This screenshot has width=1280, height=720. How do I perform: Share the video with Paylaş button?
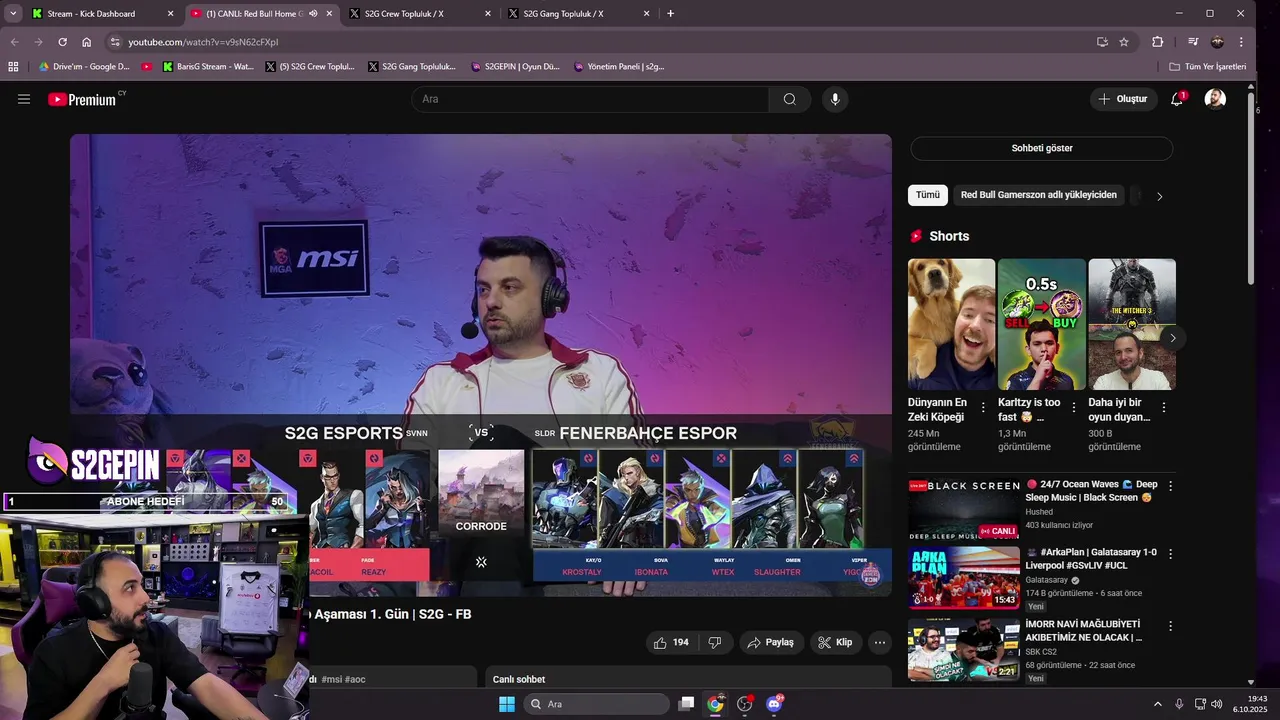pos(770,642)
